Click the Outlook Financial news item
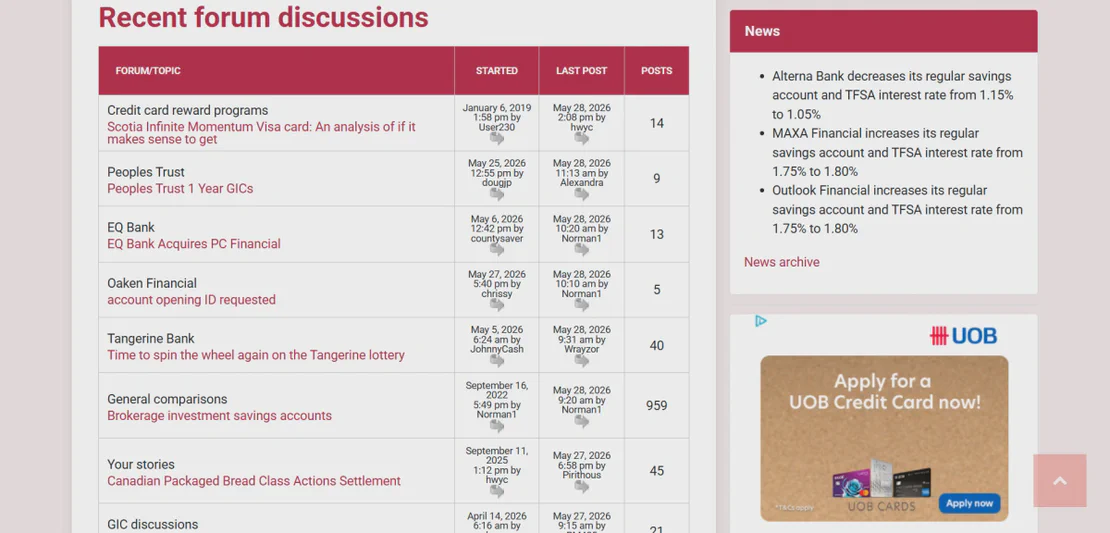Viewport: 1110px width, 533px height. coord(897,210)
